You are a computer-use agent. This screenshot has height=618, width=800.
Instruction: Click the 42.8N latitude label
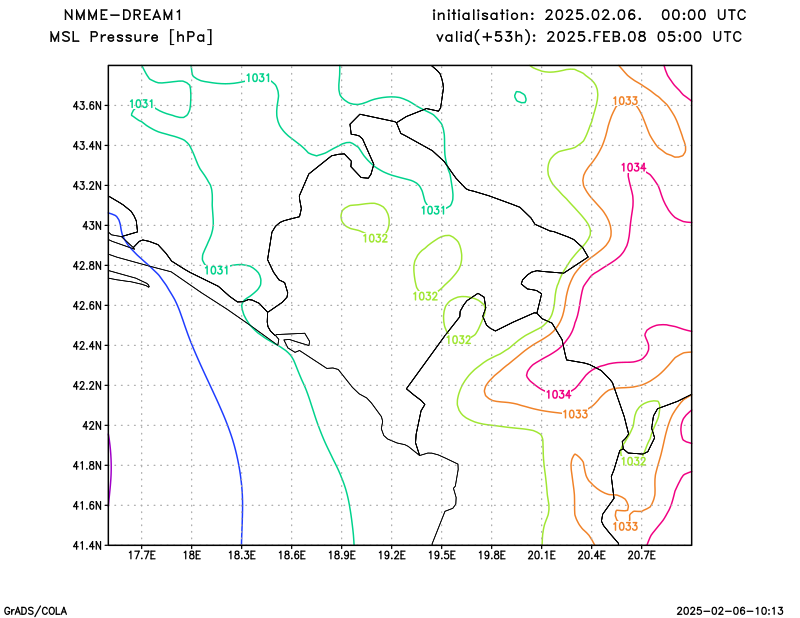tap(87, 265)
